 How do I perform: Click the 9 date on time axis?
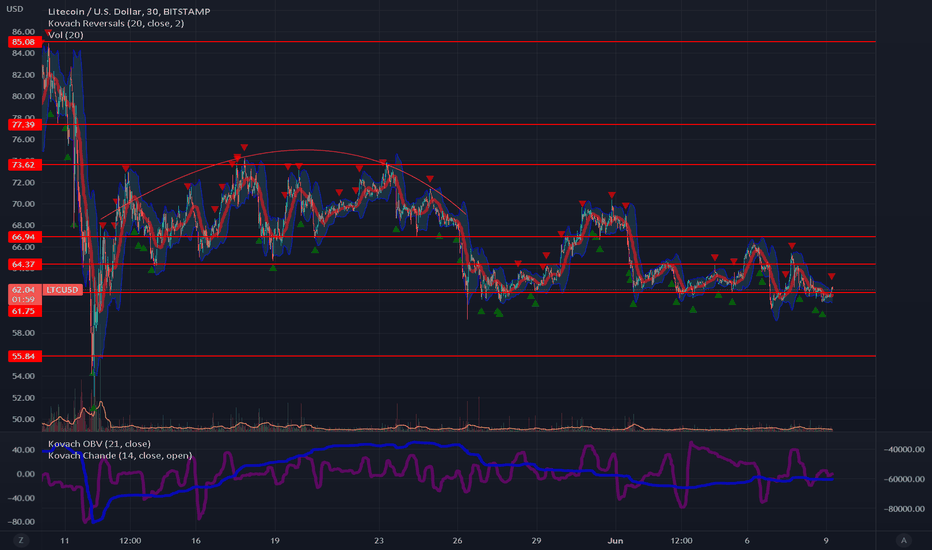tap(826, 540)
